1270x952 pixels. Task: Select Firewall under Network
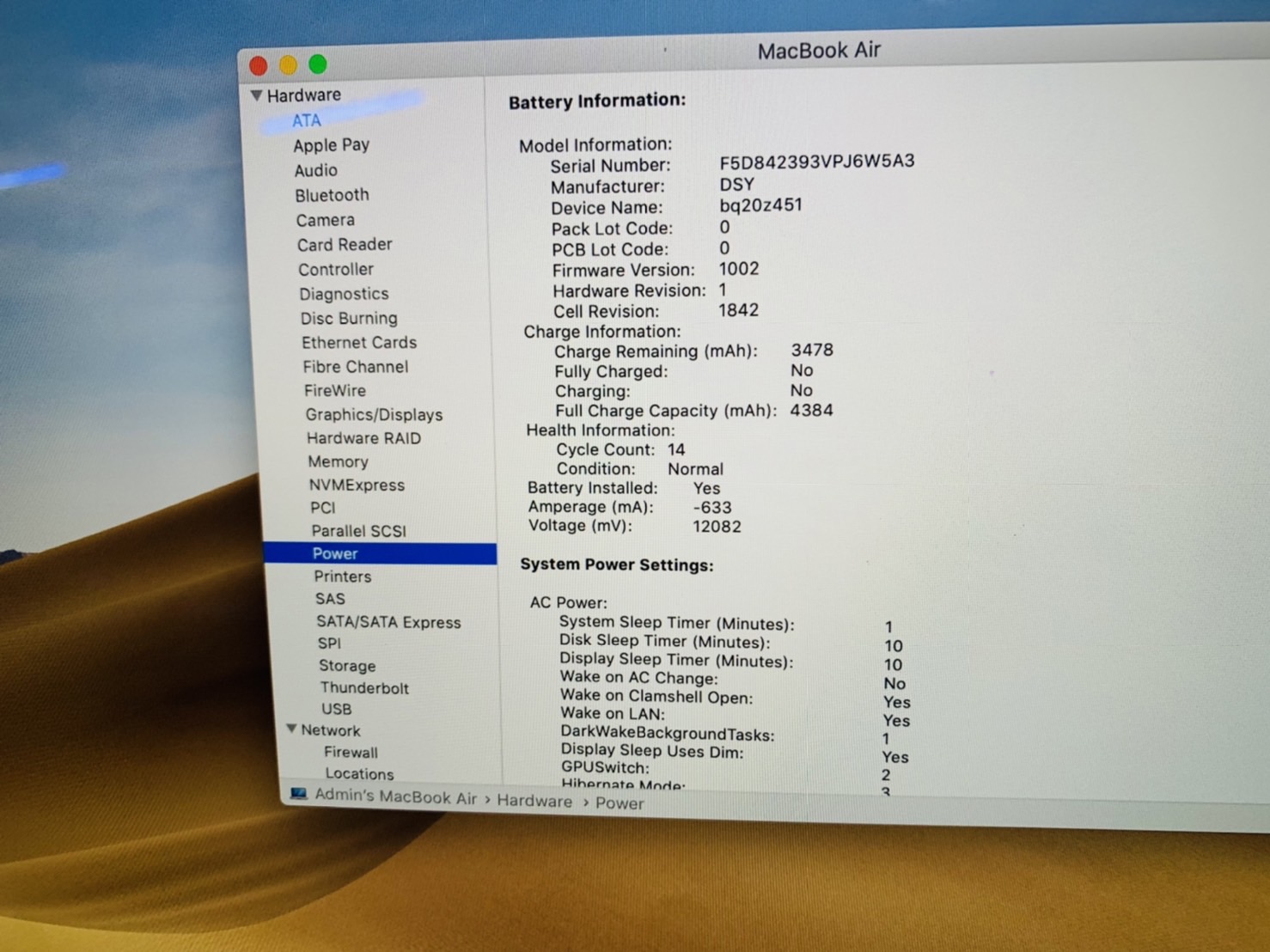350,753
